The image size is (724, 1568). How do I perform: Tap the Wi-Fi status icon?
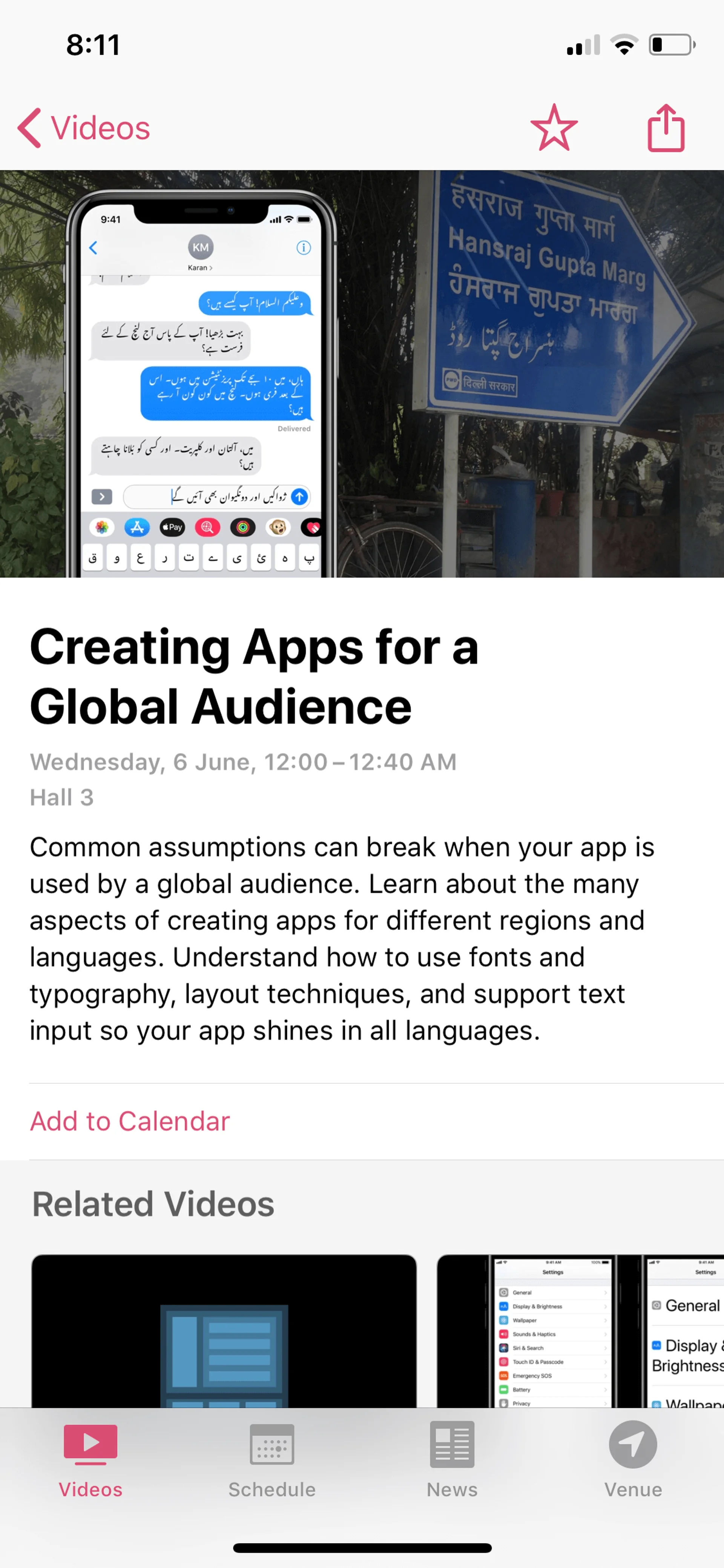coord(624,45)
